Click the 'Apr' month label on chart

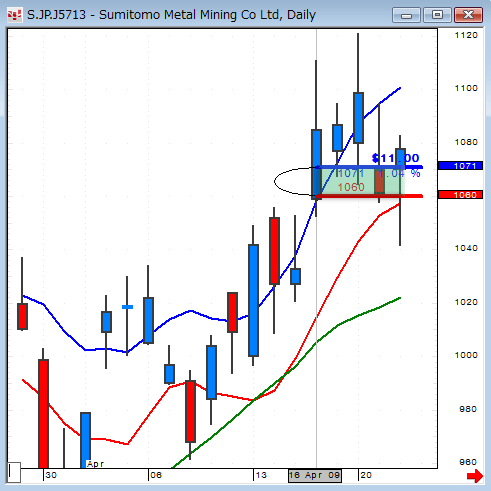[x=95, y=464]
